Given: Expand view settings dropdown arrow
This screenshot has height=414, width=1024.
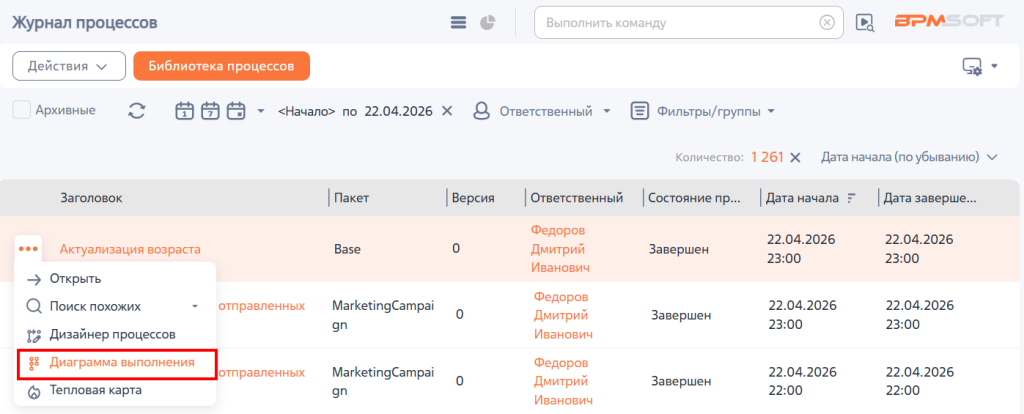Looking at the screenshot, I should [995, 66].
